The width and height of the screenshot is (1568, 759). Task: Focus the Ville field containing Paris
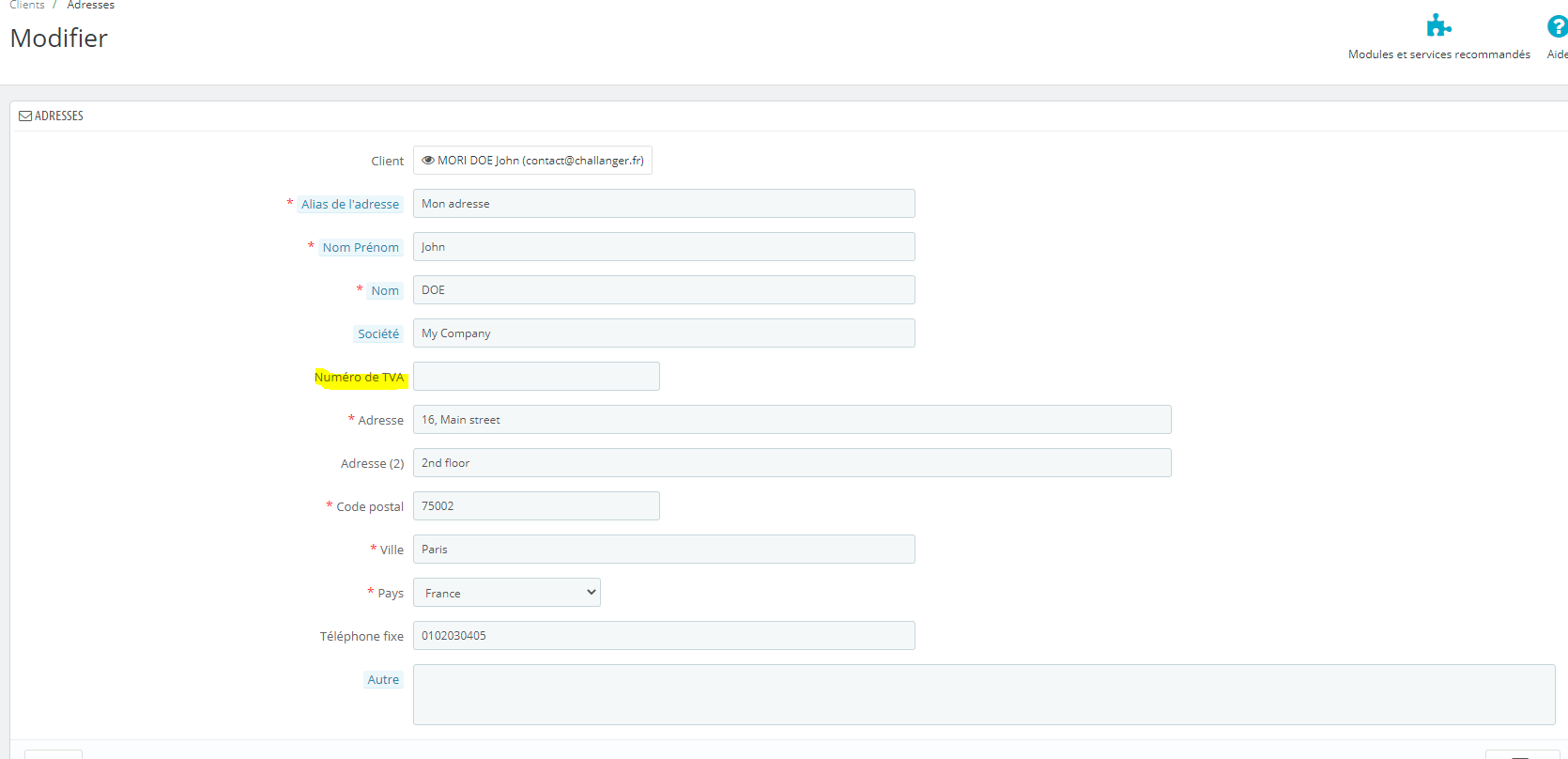(x=664, y=550)
